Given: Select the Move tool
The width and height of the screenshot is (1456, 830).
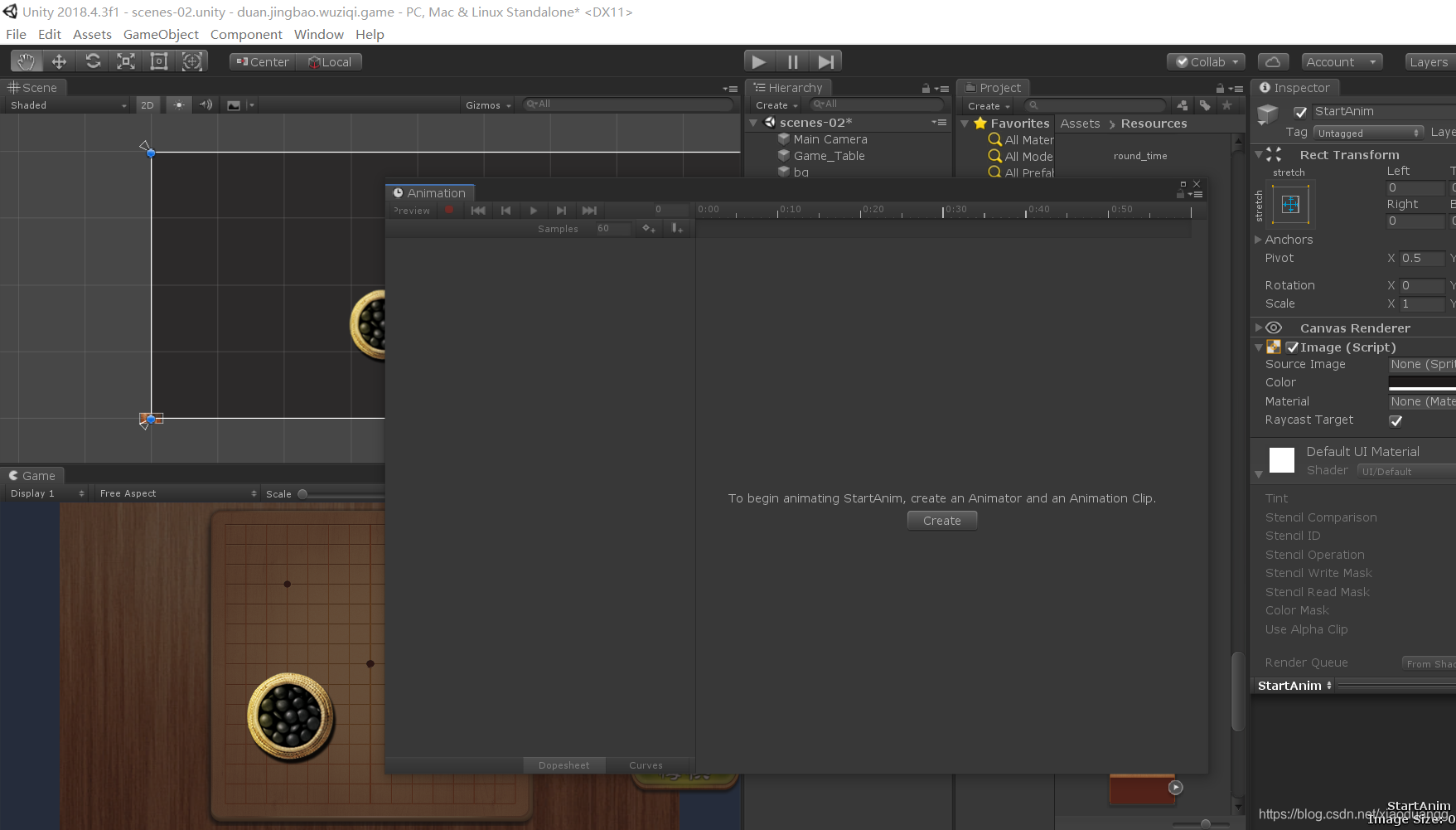Looking at the screenshot, I should (59, 61).
